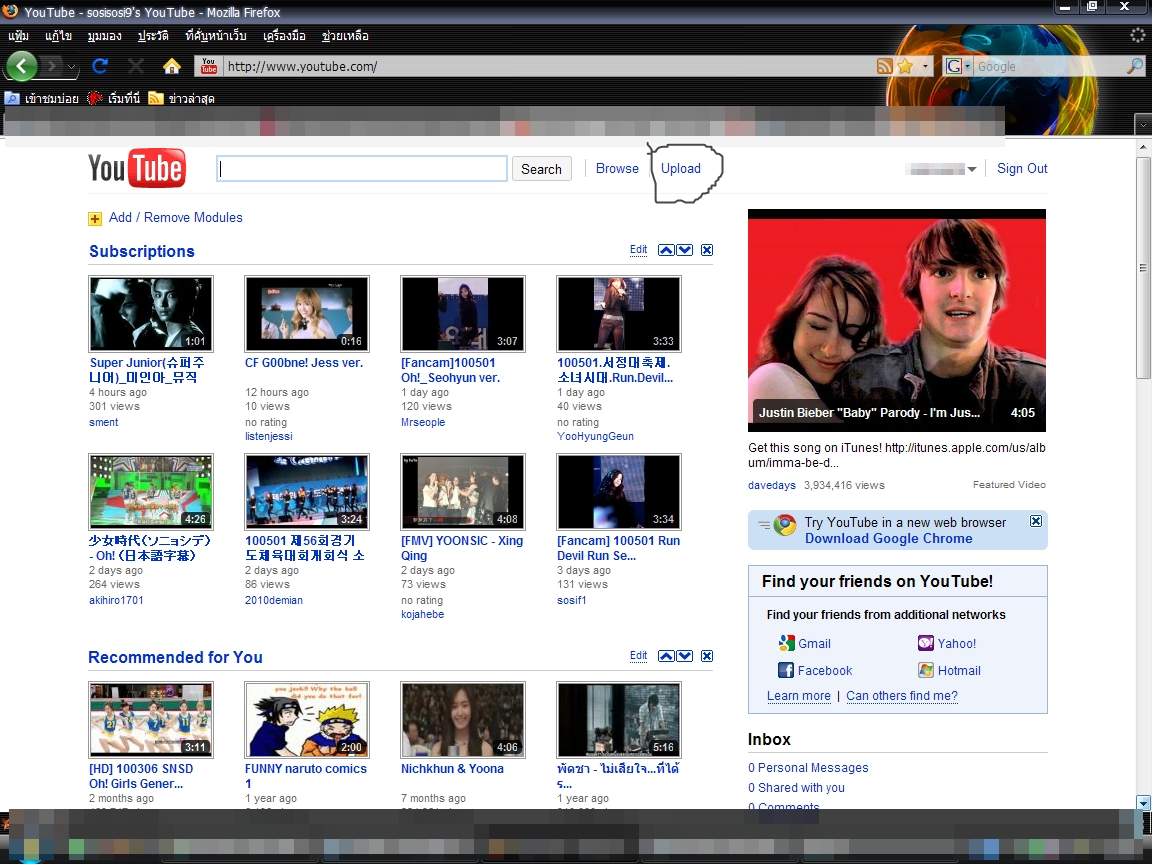Open the fourth Firefox menu (History)
The height and width of the screenshot is (864, 1152).
(153, 36)
